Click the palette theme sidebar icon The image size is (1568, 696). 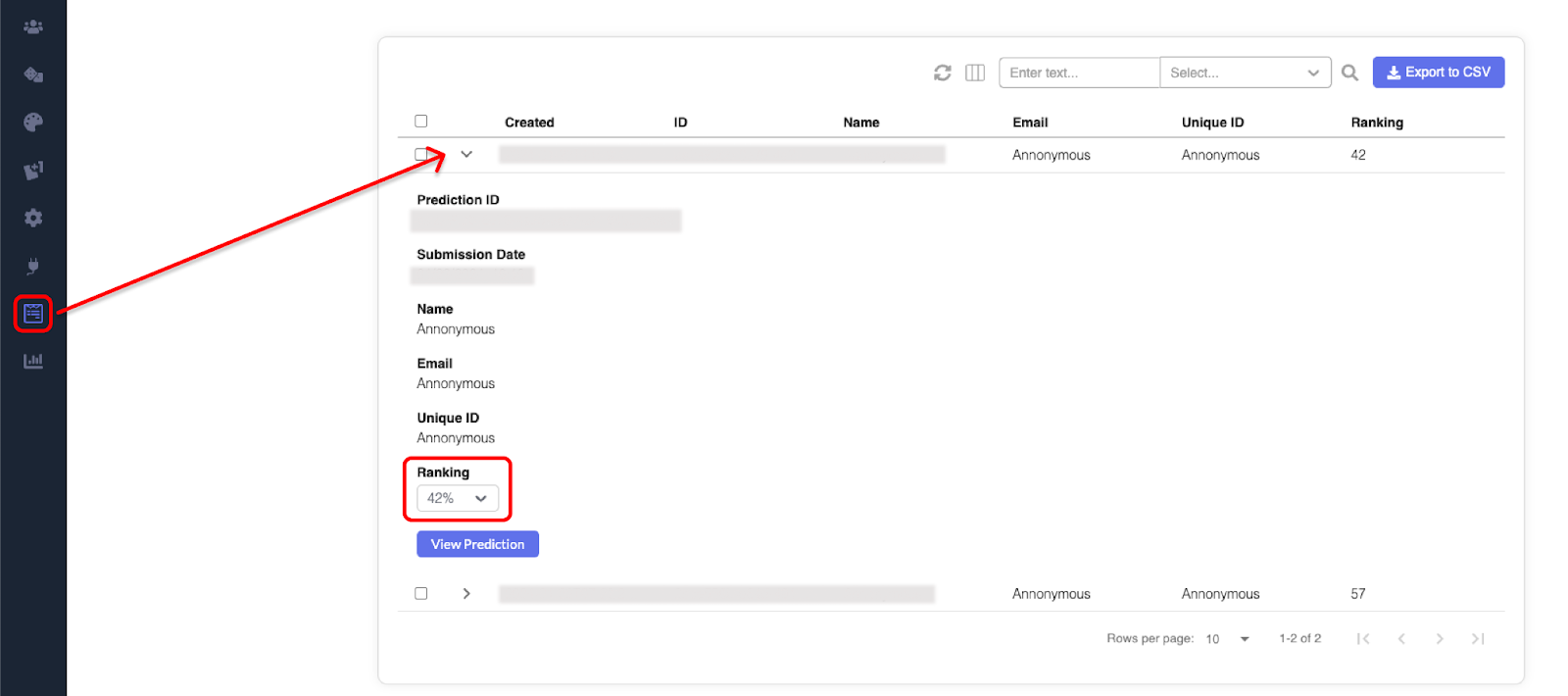click(x=33, y=123)
